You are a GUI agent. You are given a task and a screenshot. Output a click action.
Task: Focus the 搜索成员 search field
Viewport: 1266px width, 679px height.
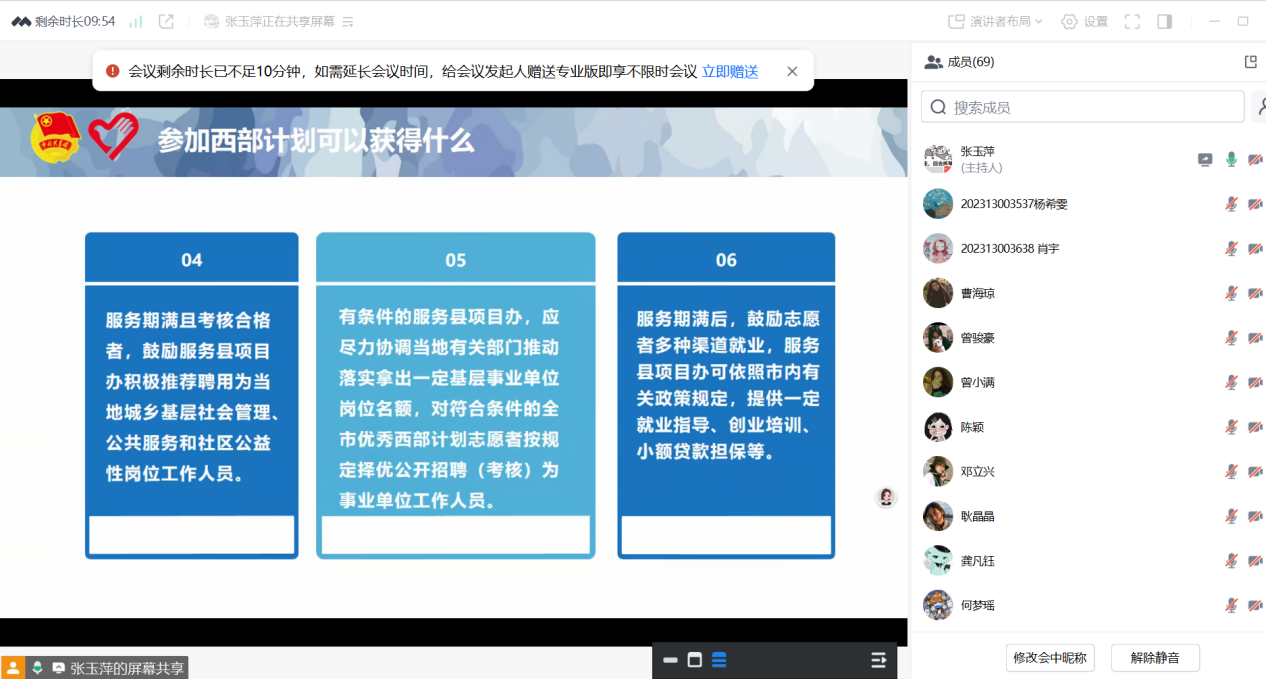pos(1082,107)
